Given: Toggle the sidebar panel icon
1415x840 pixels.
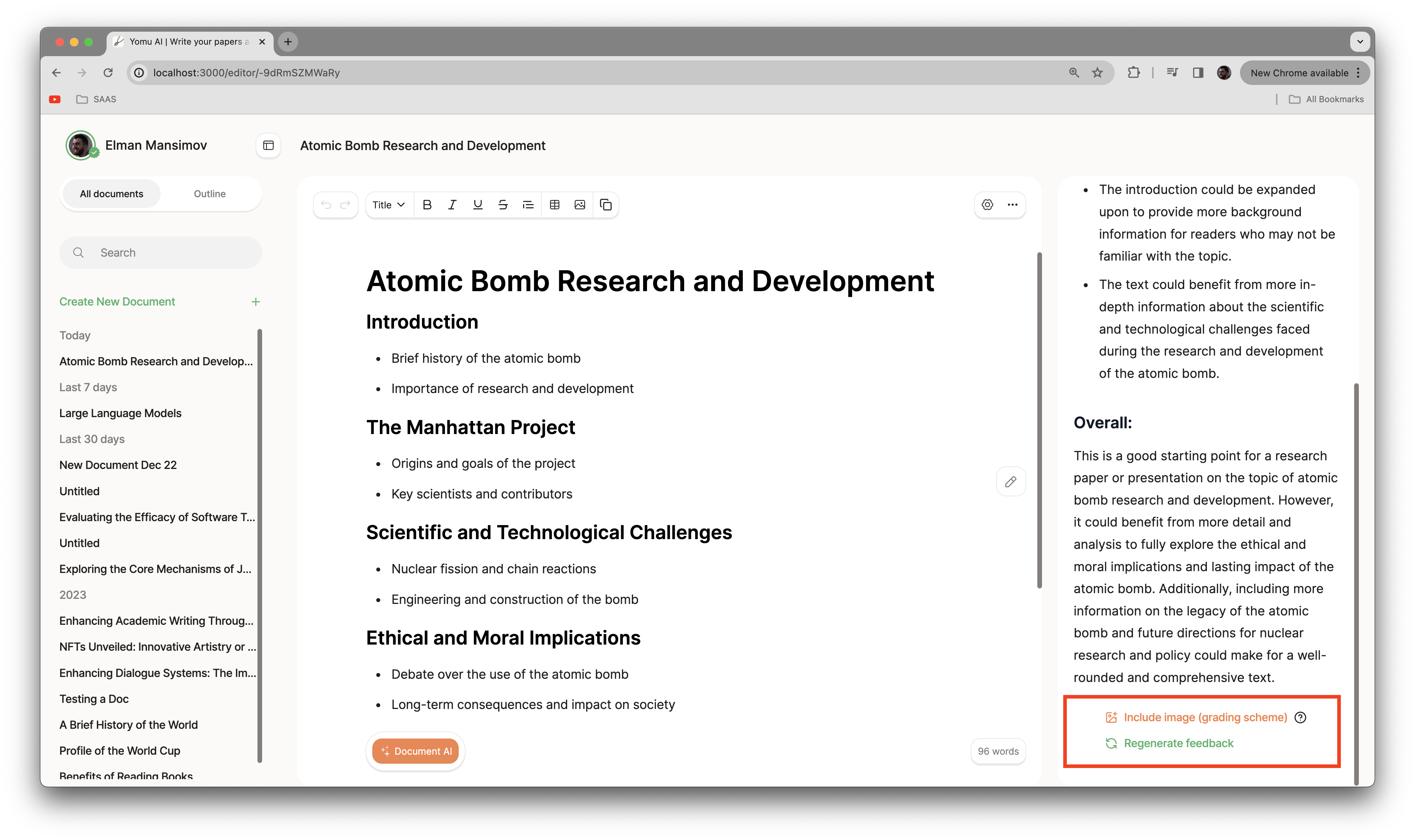Looking at the screenshot, I should point(268,145).
